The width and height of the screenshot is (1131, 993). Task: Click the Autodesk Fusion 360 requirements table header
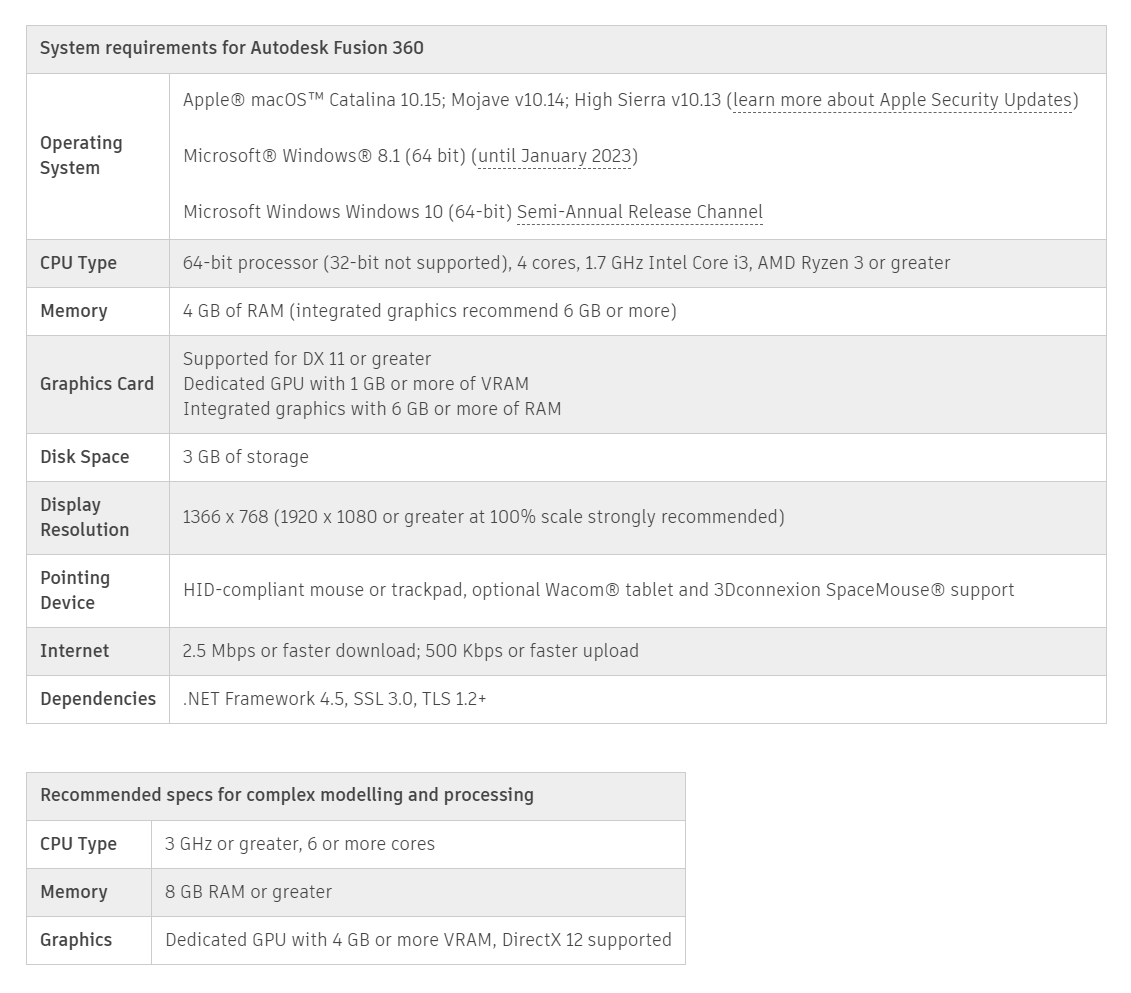coord(232,48)
